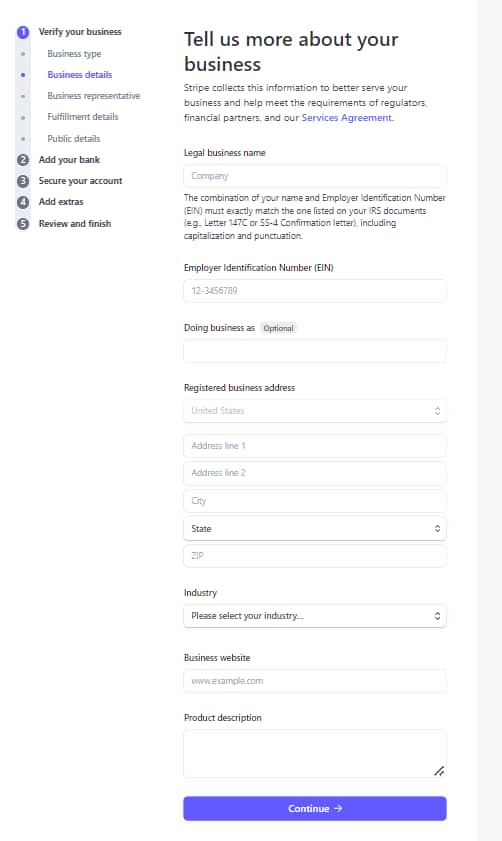The height and width of the screenshot is (841, 502).
Task: Click the ZIP code field
Action: (315, 556)
